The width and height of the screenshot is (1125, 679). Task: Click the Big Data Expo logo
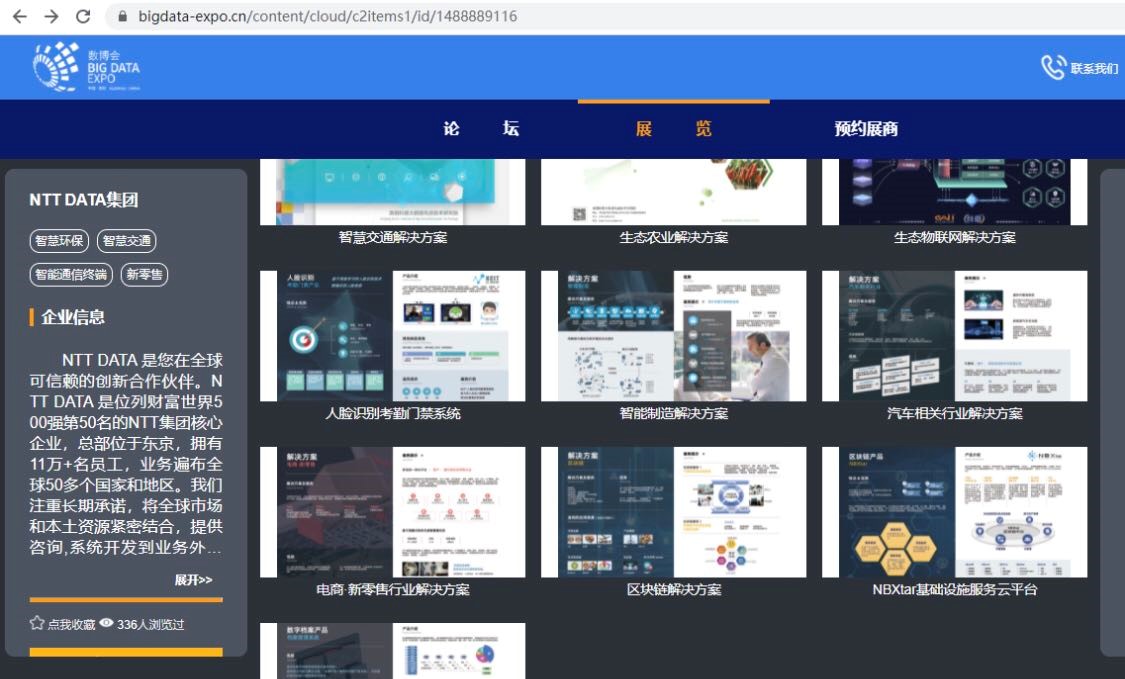[86, 68]
